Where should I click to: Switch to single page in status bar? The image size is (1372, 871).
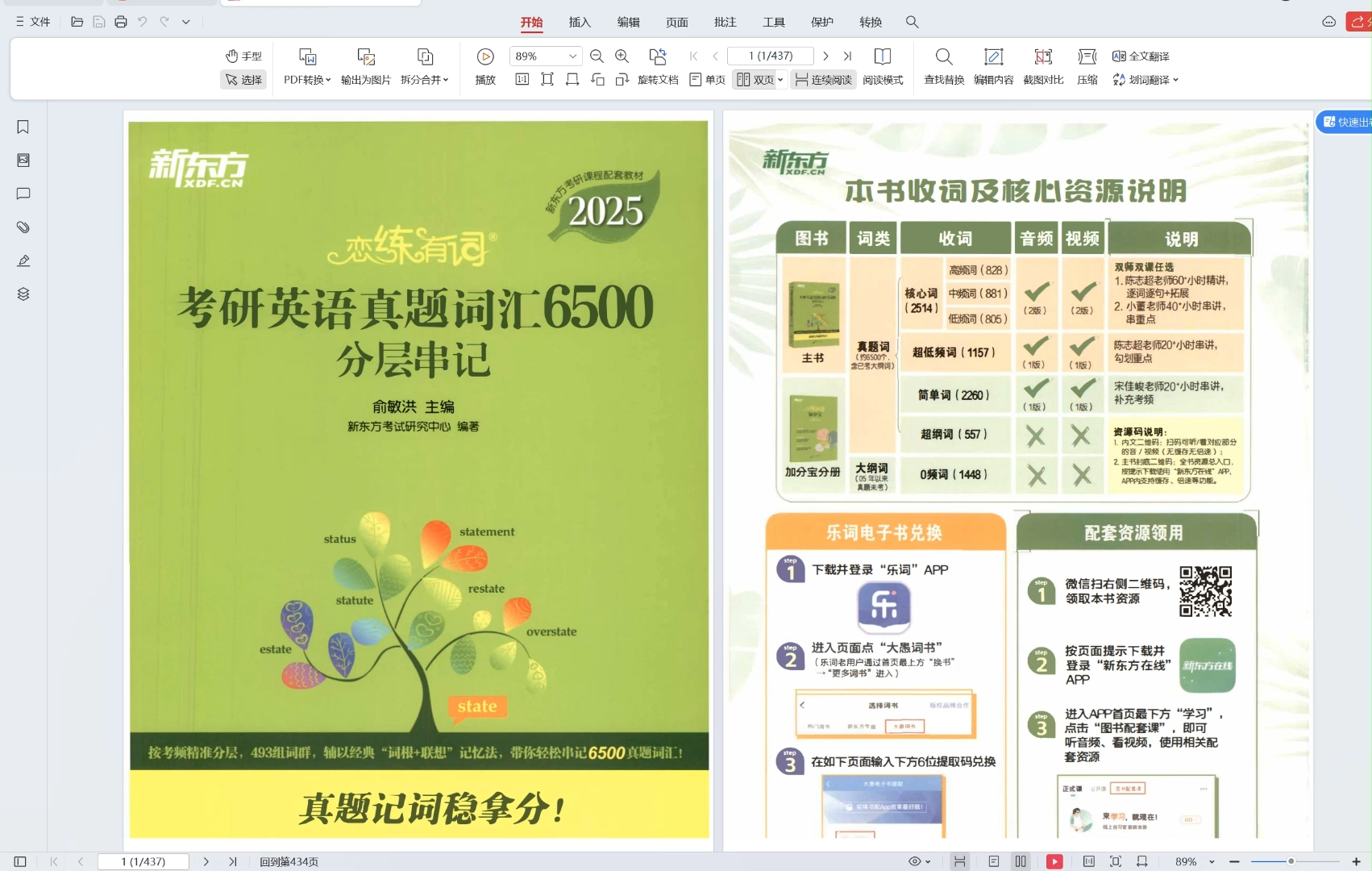coord(993,861)
